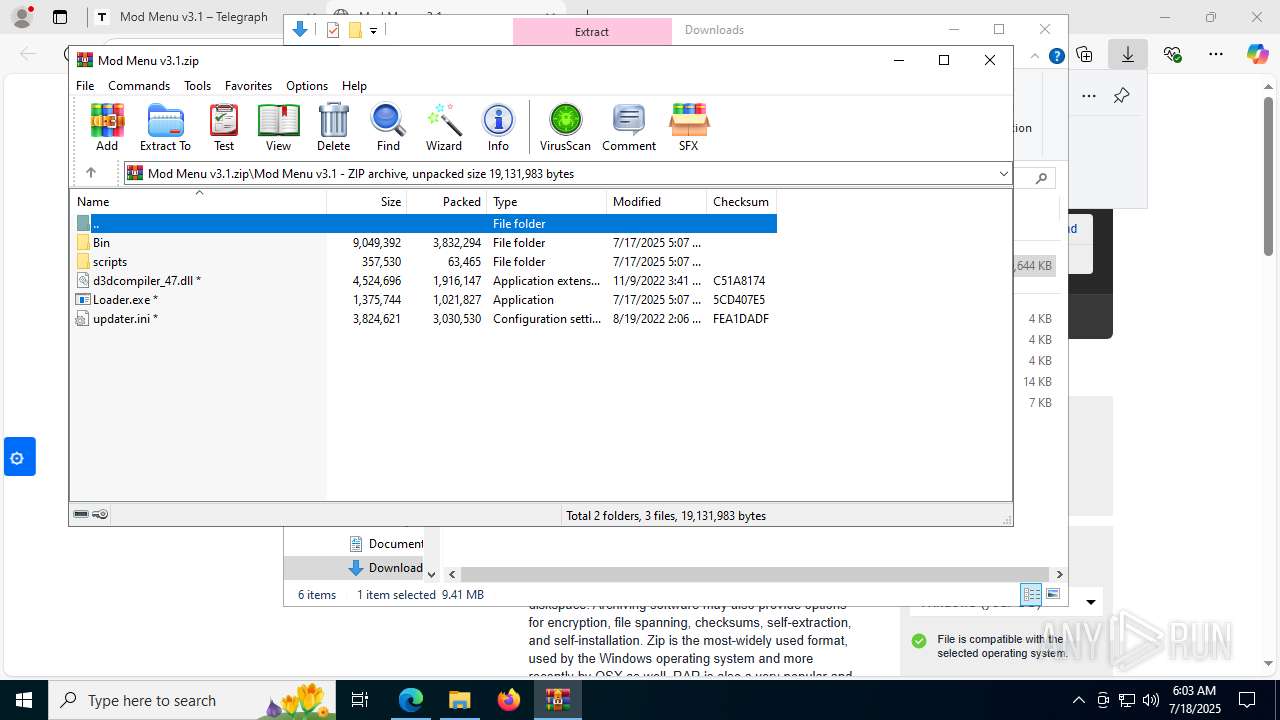The width and height of the screenshot is (1280, 720).
Task: Start VirusScan on the archive
Action: coord(565,127)
